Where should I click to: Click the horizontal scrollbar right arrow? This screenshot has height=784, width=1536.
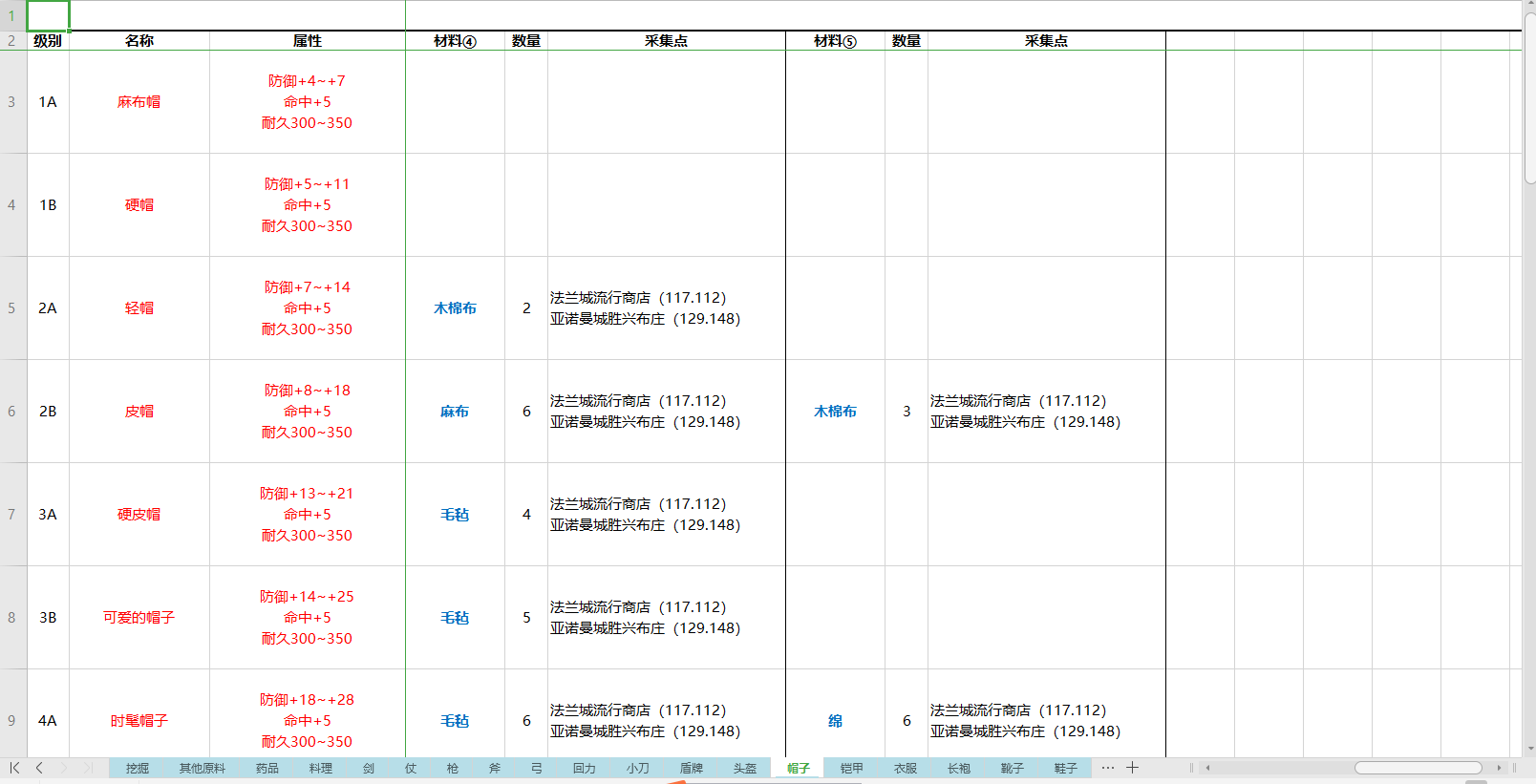(x=1499, y=768)
